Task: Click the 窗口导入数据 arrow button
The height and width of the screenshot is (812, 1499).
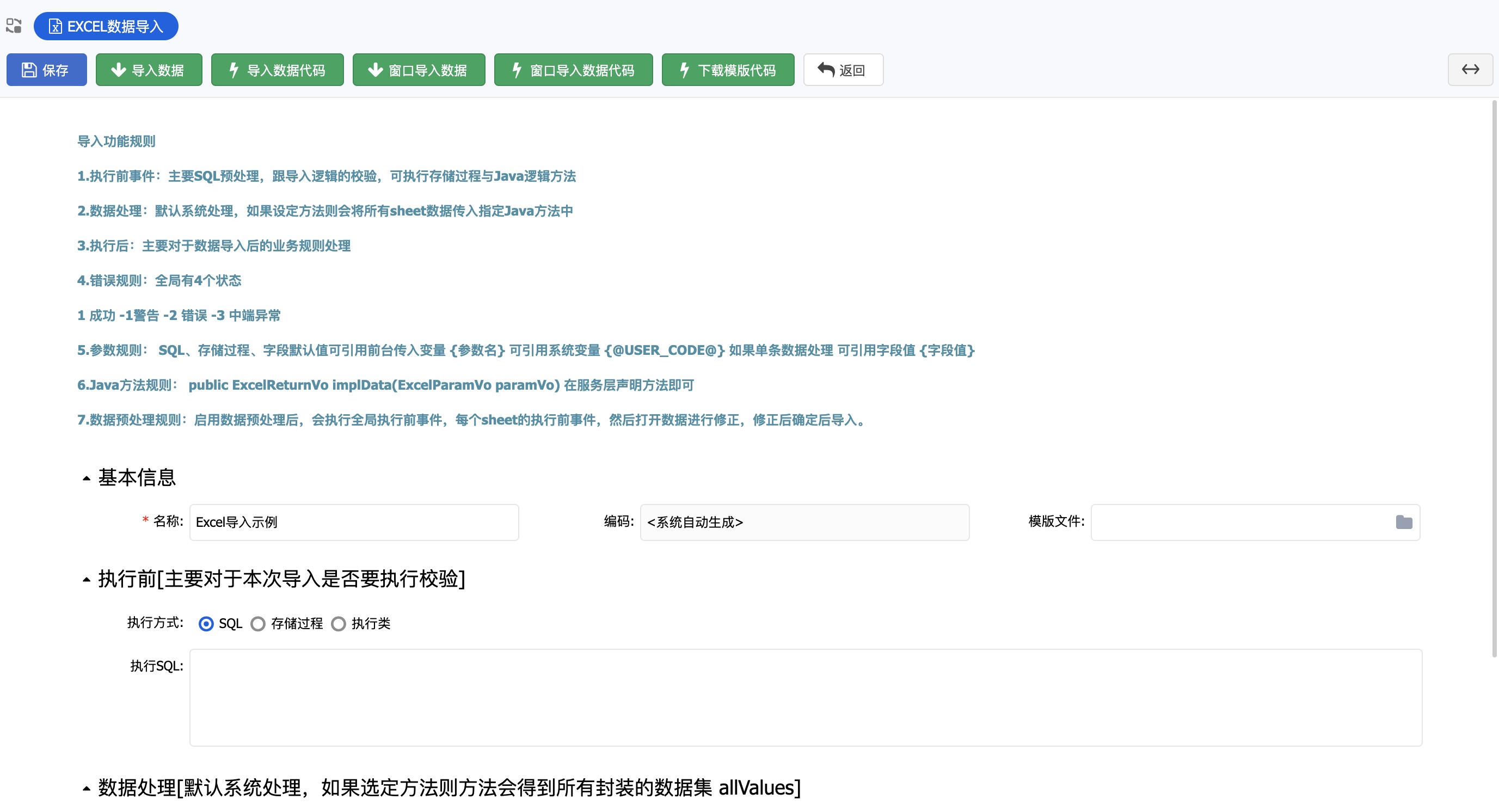Action: [x=419, y=70]
